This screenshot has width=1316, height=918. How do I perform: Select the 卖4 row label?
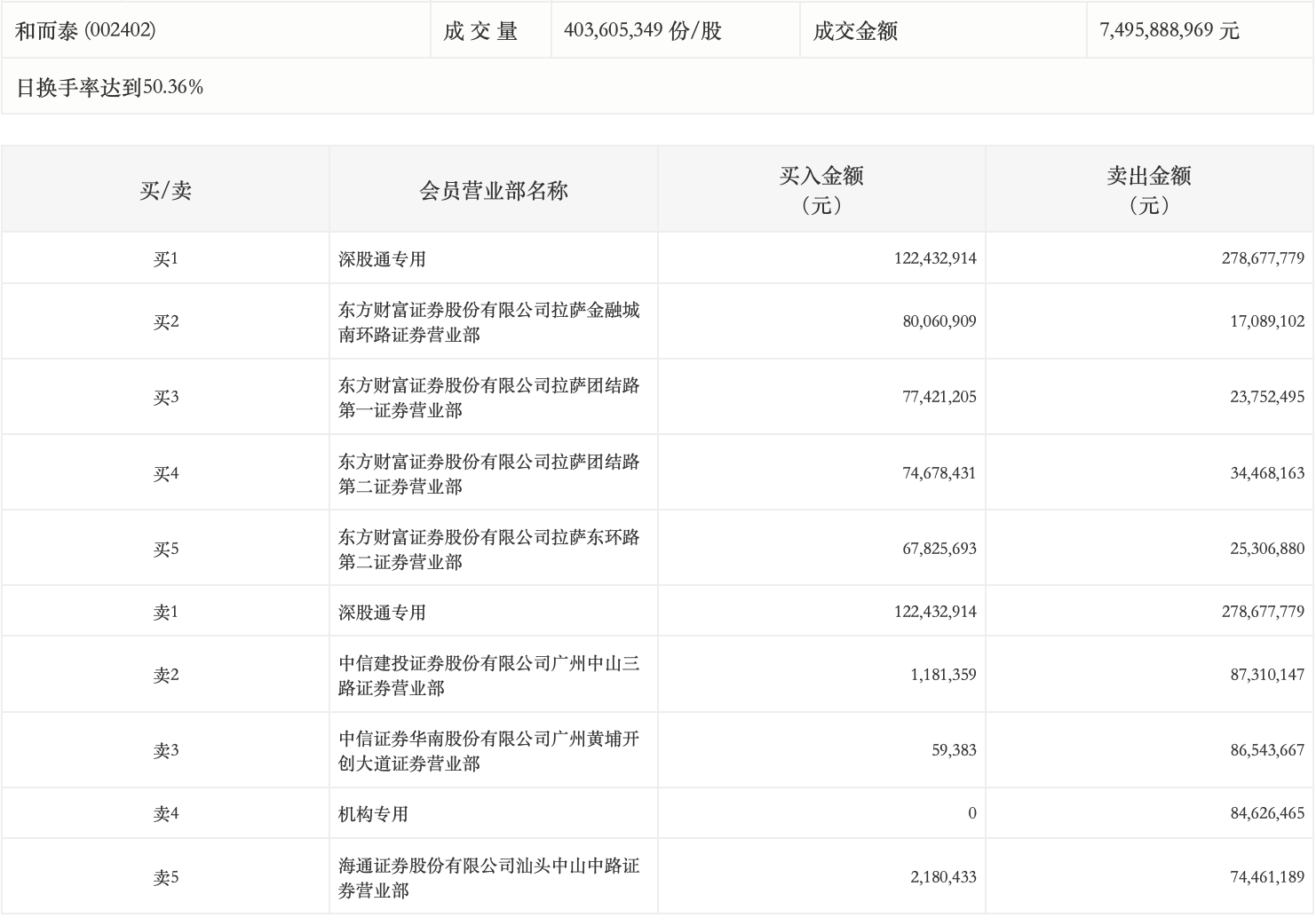pos(166,814)
